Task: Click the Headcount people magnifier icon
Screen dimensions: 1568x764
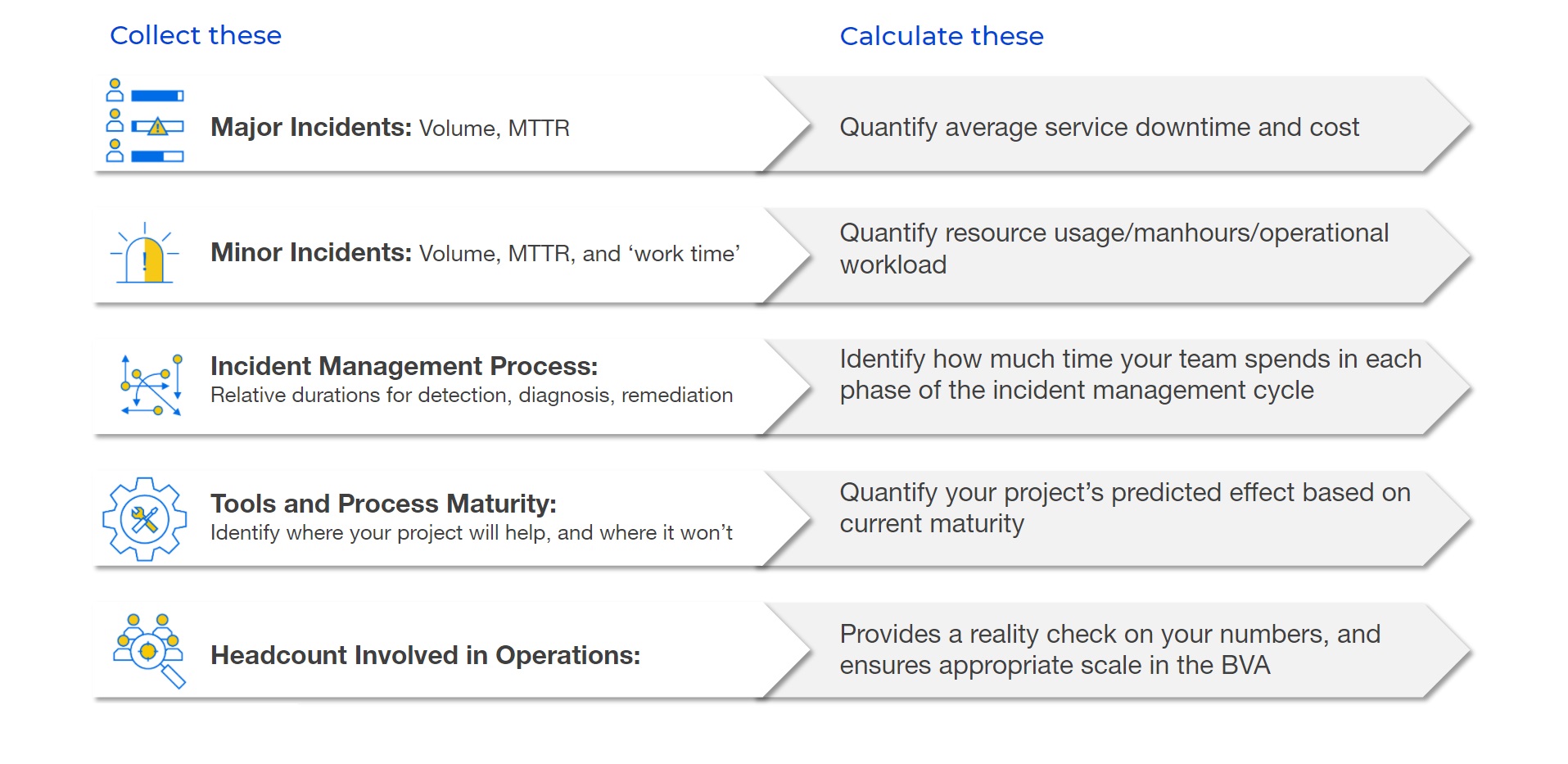Action: 149,651
